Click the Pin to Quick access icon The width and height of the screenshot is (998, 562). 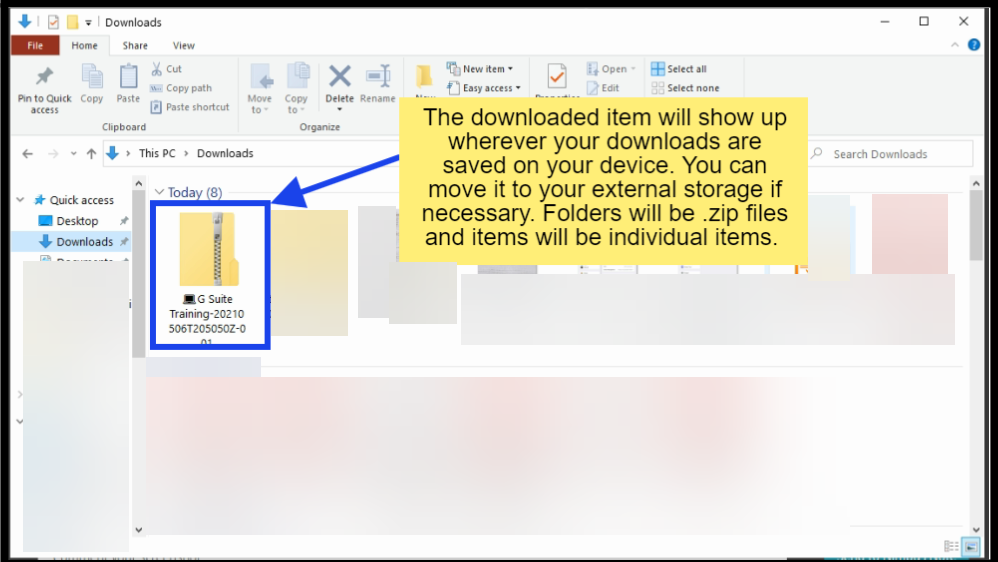pyautogui.click(x=44, y=80)
